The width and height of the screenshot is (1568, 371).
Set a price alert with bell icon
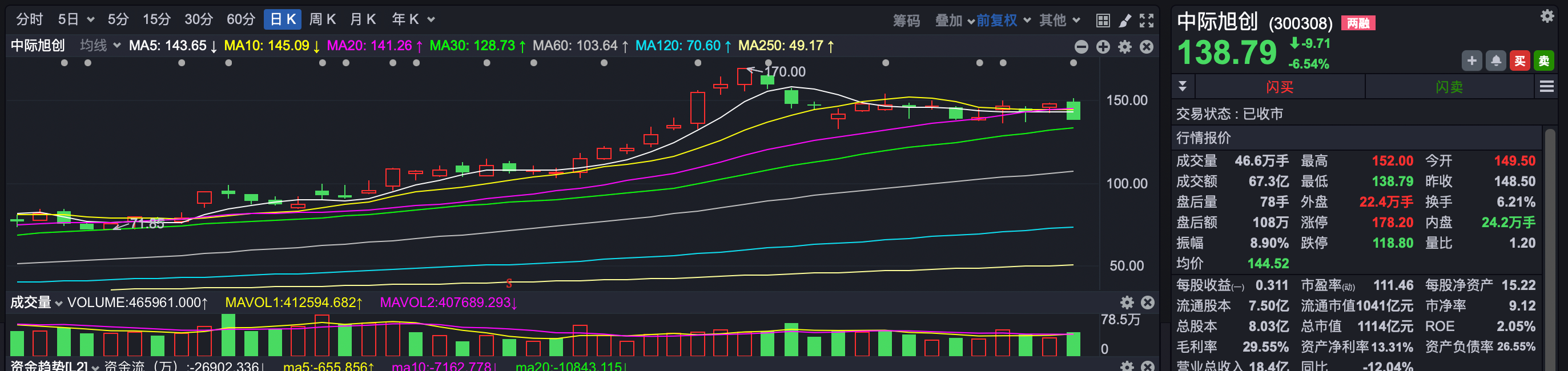1495,60
